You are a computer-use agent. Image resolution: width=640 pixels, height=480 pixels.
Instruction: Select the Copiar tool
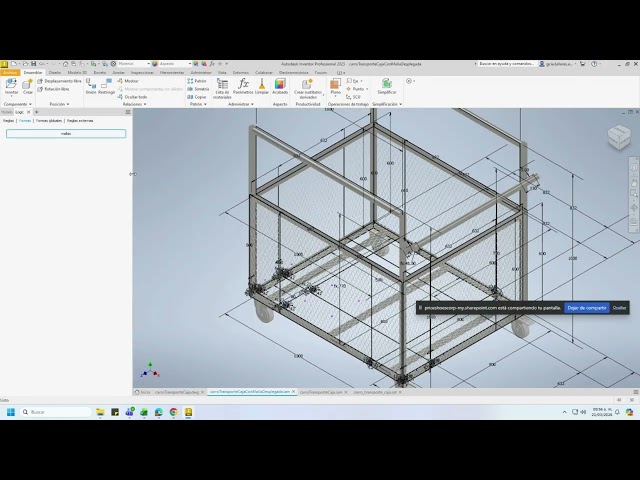point(197,97)
